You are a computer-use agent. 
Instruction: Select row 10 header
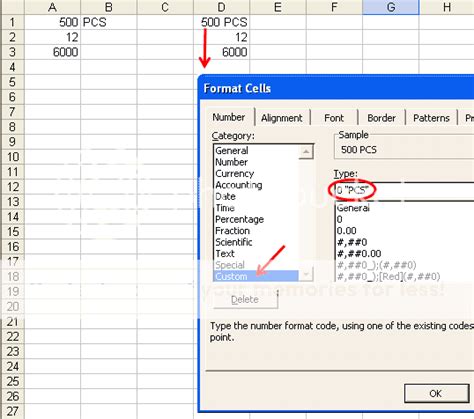pos(12,157)
